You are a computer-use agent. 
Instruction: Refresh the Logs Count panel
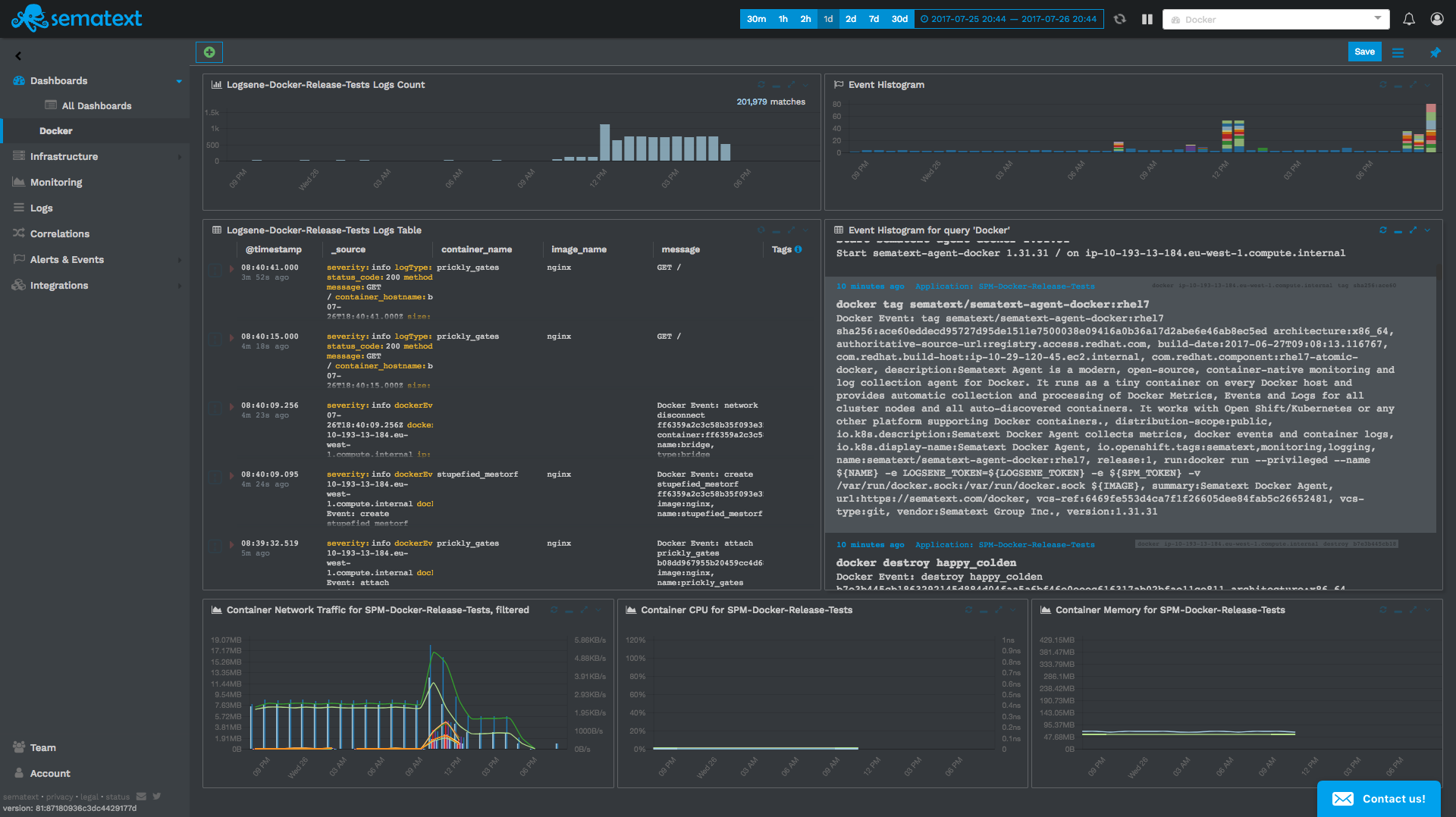click(761, 84)
